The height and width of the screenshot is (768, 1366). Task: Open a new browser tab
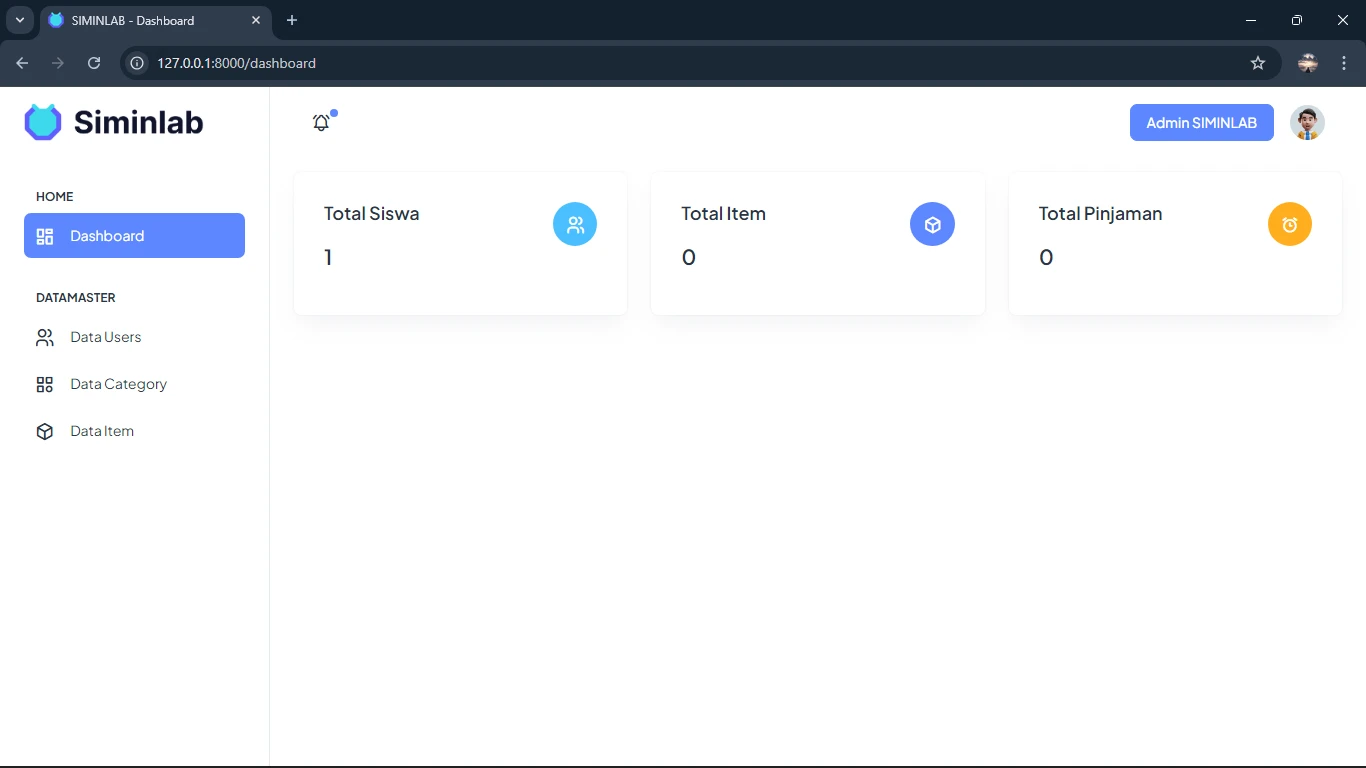(x=292, y=20)
